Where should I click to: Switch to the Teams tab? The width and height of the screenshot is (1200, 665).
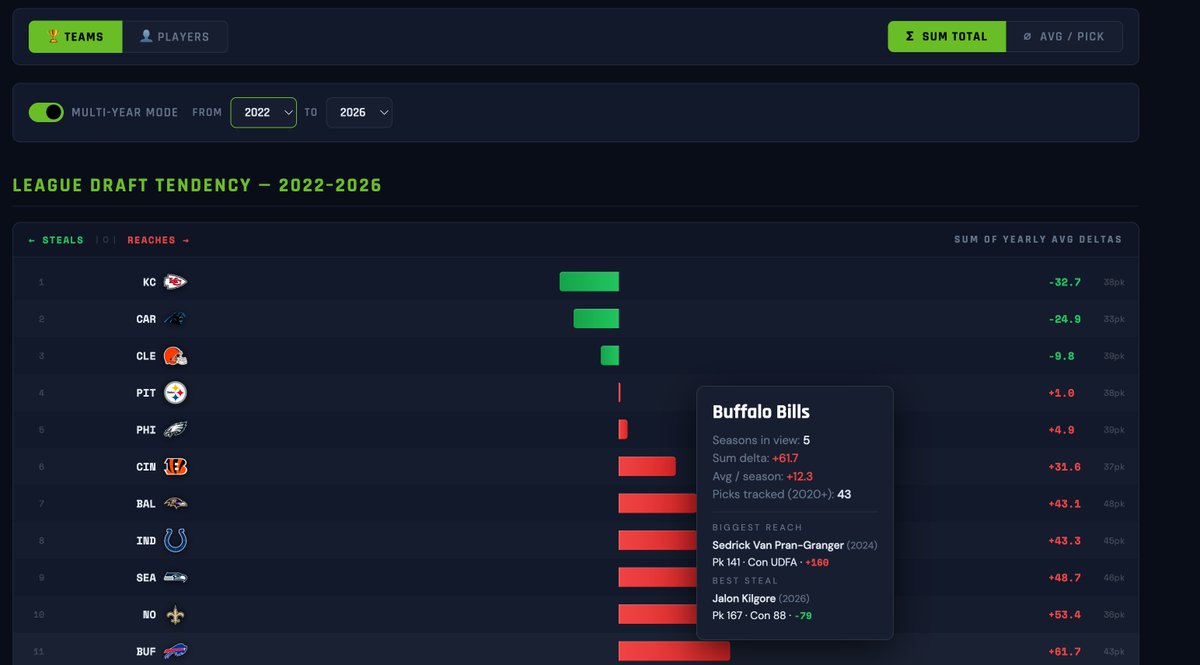tap(75, 37)
